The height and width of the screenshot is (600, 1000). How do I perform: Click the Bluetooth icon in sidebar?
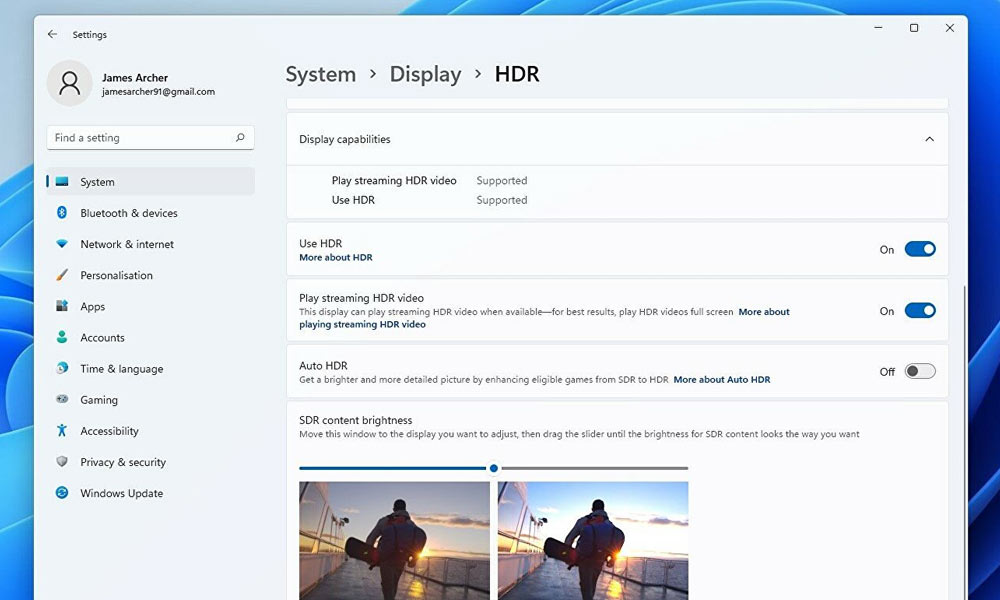point(62,212)
